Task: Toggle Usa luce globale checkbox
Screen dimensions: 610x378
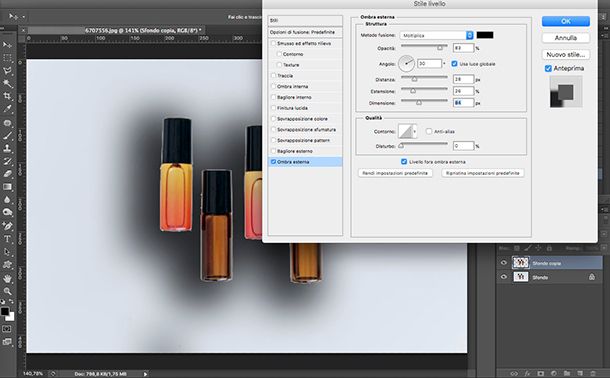Action: (x=454, y=64)
